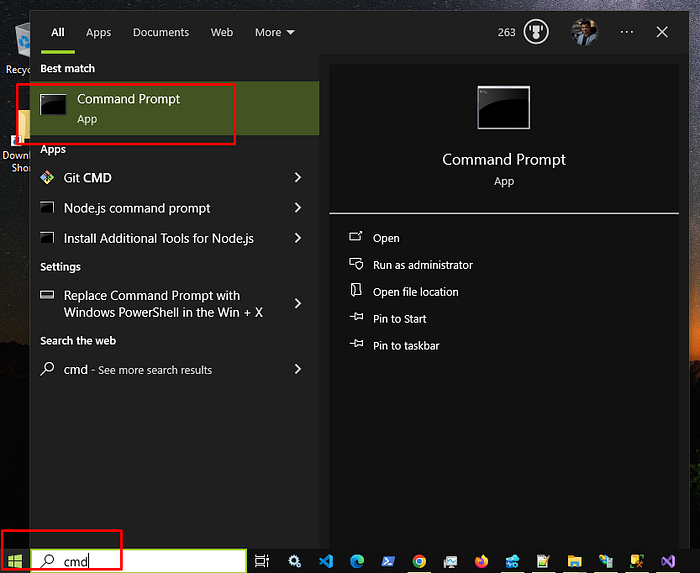Image resolution: width=700 pixels, height=573 pixels.
Task: Switch to the Apps tab
Action: 99,32
